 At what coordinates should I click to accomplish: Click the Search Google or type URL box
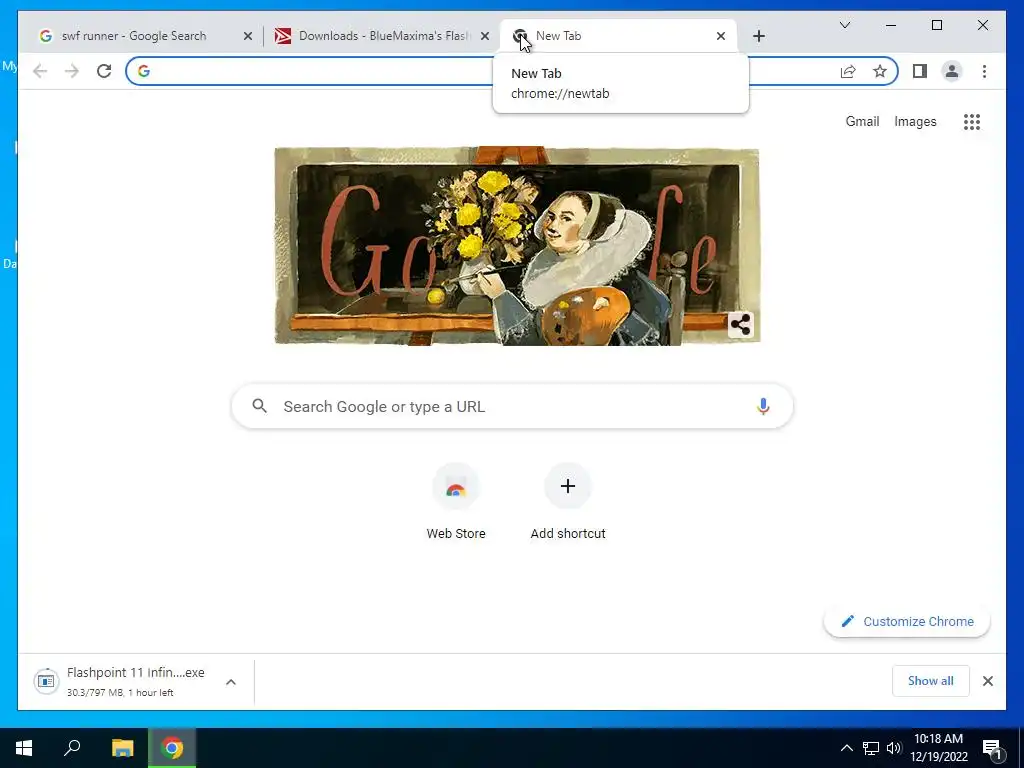click(x=512, y=406)
